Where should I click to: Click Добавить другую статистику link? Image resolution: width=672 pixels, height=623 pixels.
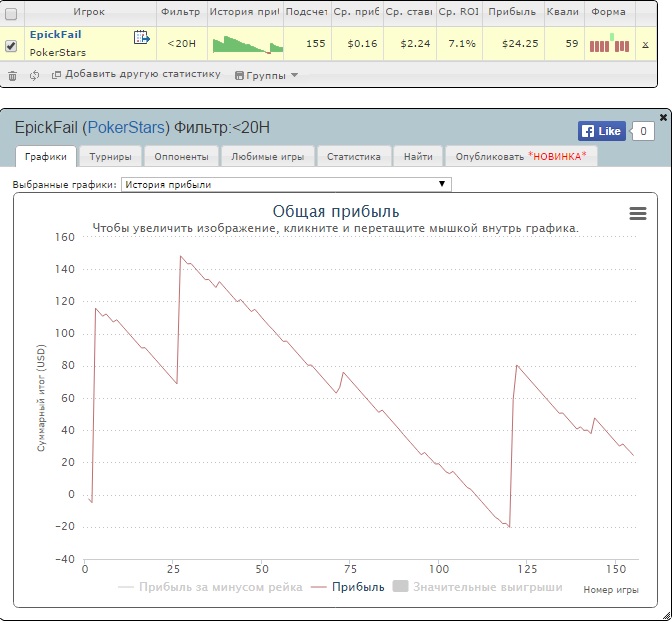coord(143,74)
